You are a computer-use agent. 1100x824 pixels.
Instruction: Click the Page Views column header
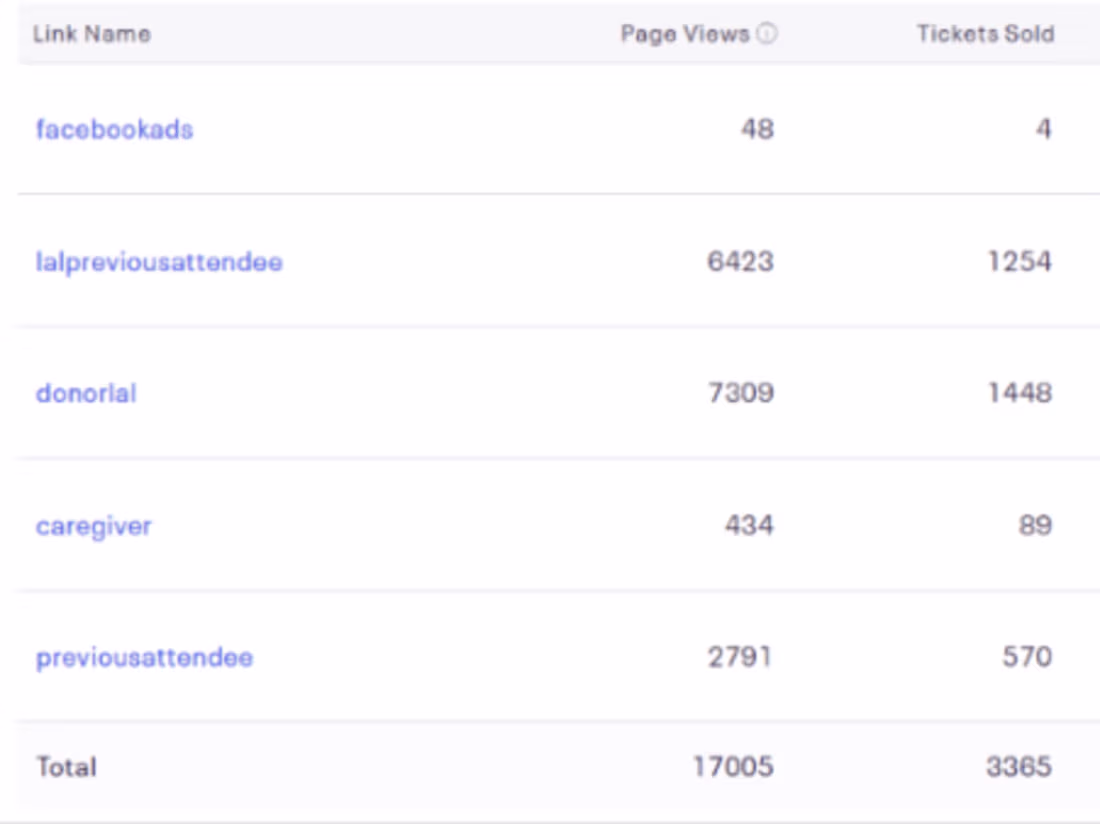(685, 34)
